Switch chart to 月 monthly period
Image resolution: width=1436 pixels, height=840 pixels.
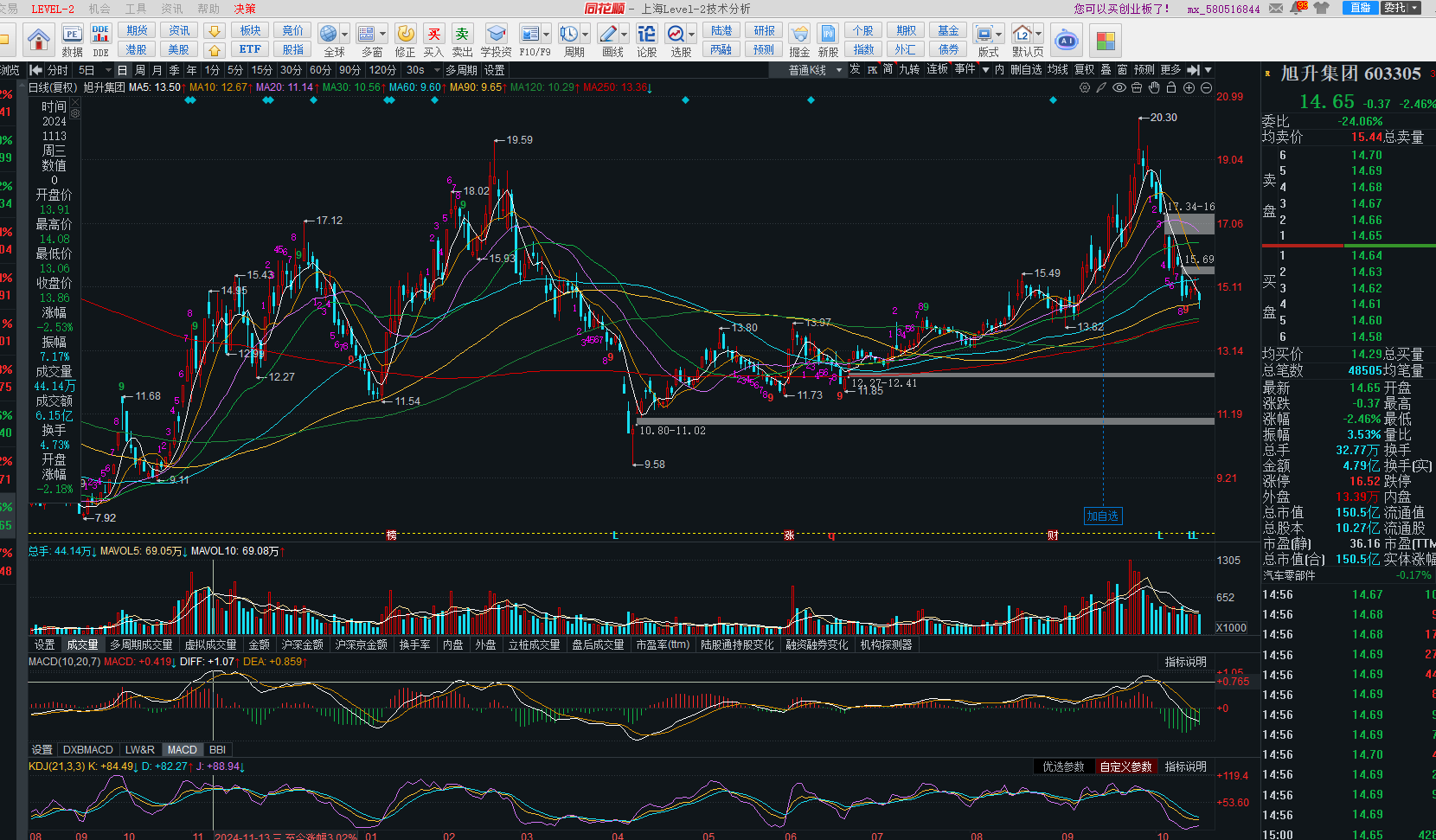click(x=157, y=70)
